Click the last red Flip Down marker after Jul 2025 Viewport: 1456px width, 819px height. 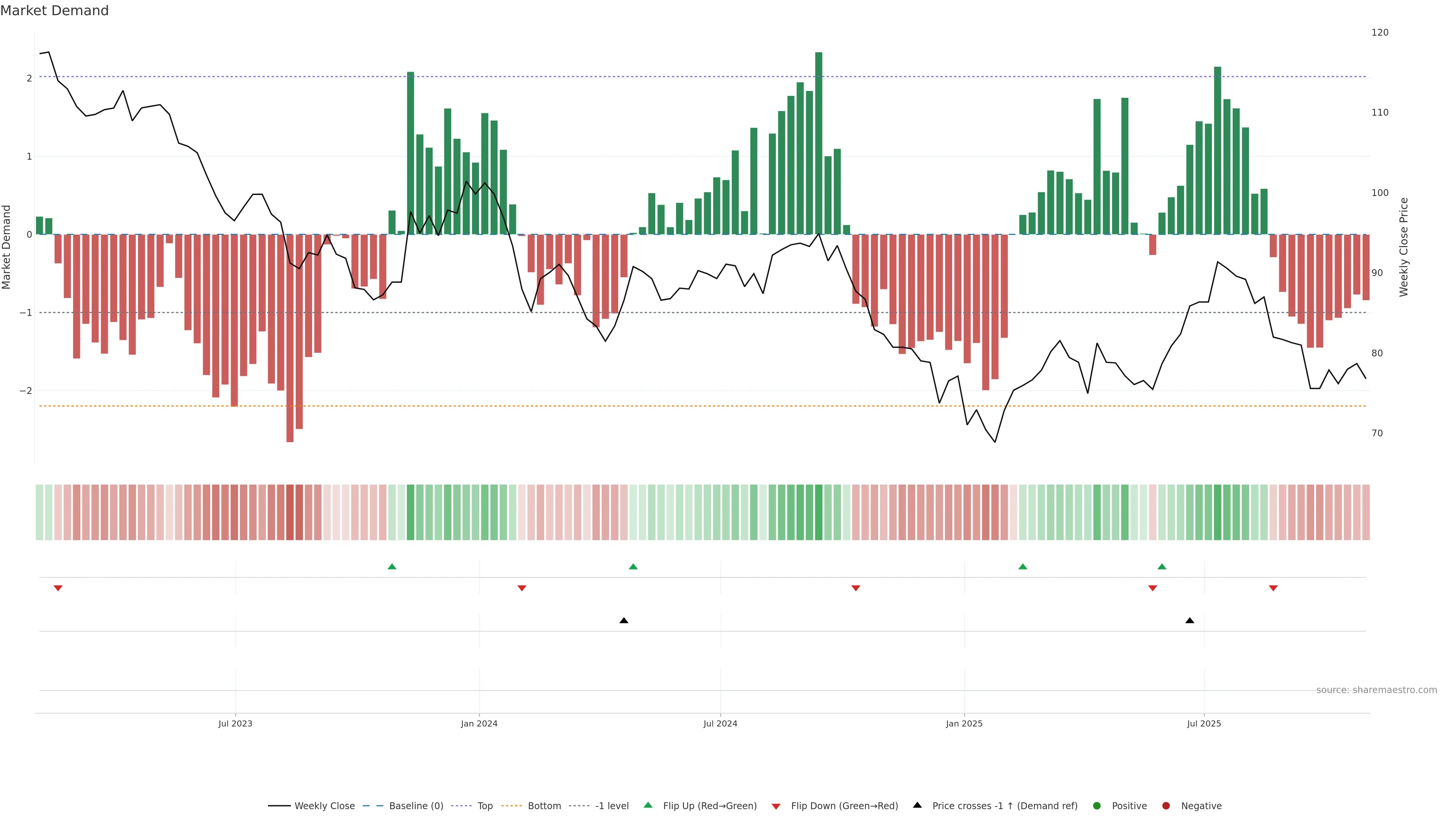pyautogui.click(x=1274, y=588)
